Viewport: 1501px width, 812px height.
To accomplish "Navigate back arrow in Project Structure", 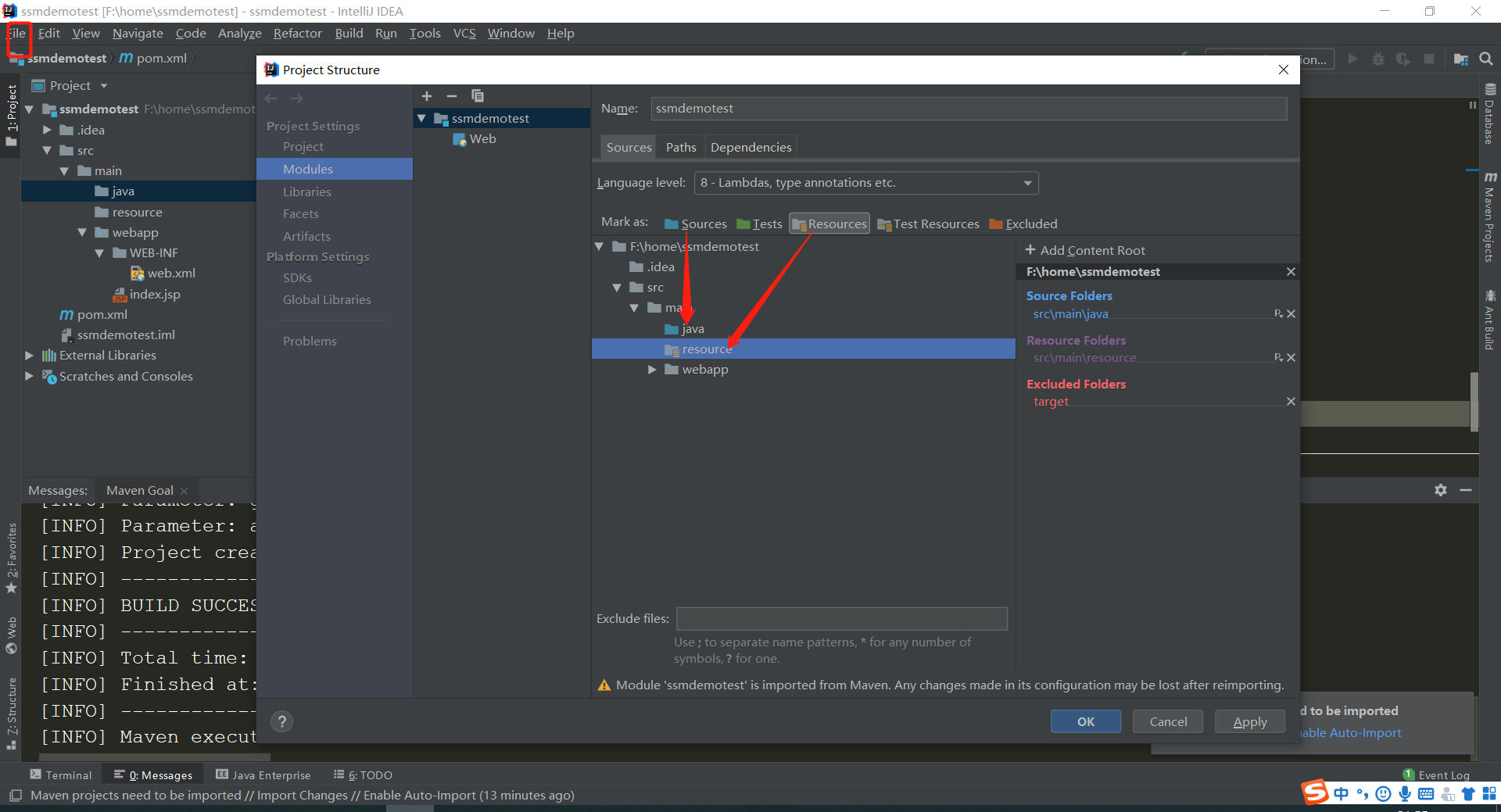I will point(271,98).
